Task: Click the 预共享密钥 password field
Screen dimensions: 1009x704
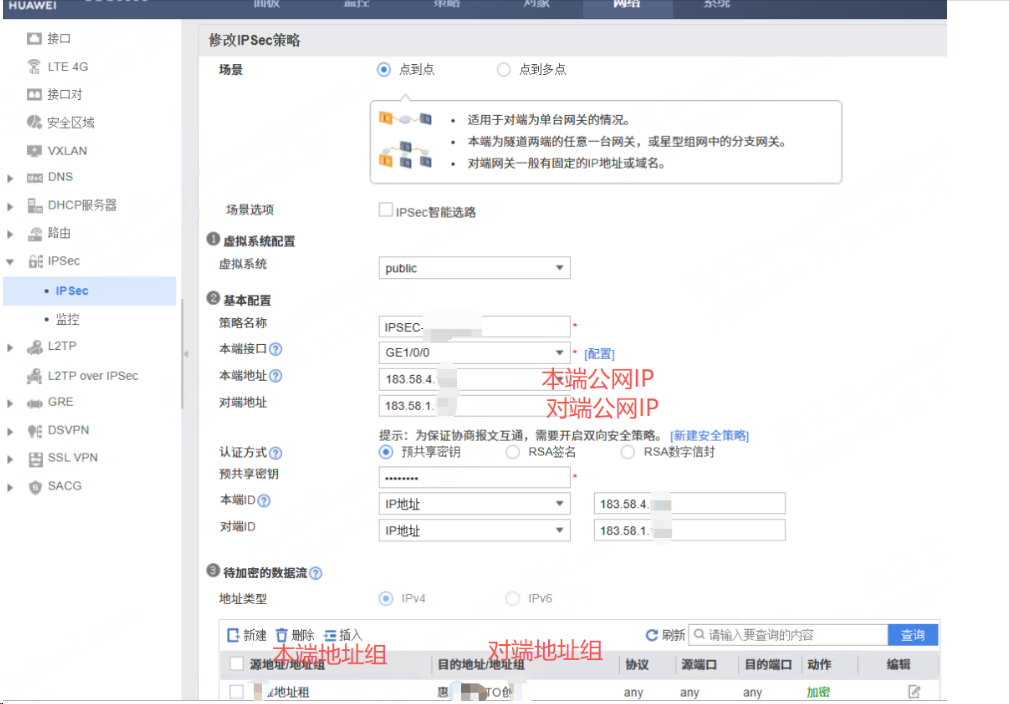Action: click(x=474, y=478)
